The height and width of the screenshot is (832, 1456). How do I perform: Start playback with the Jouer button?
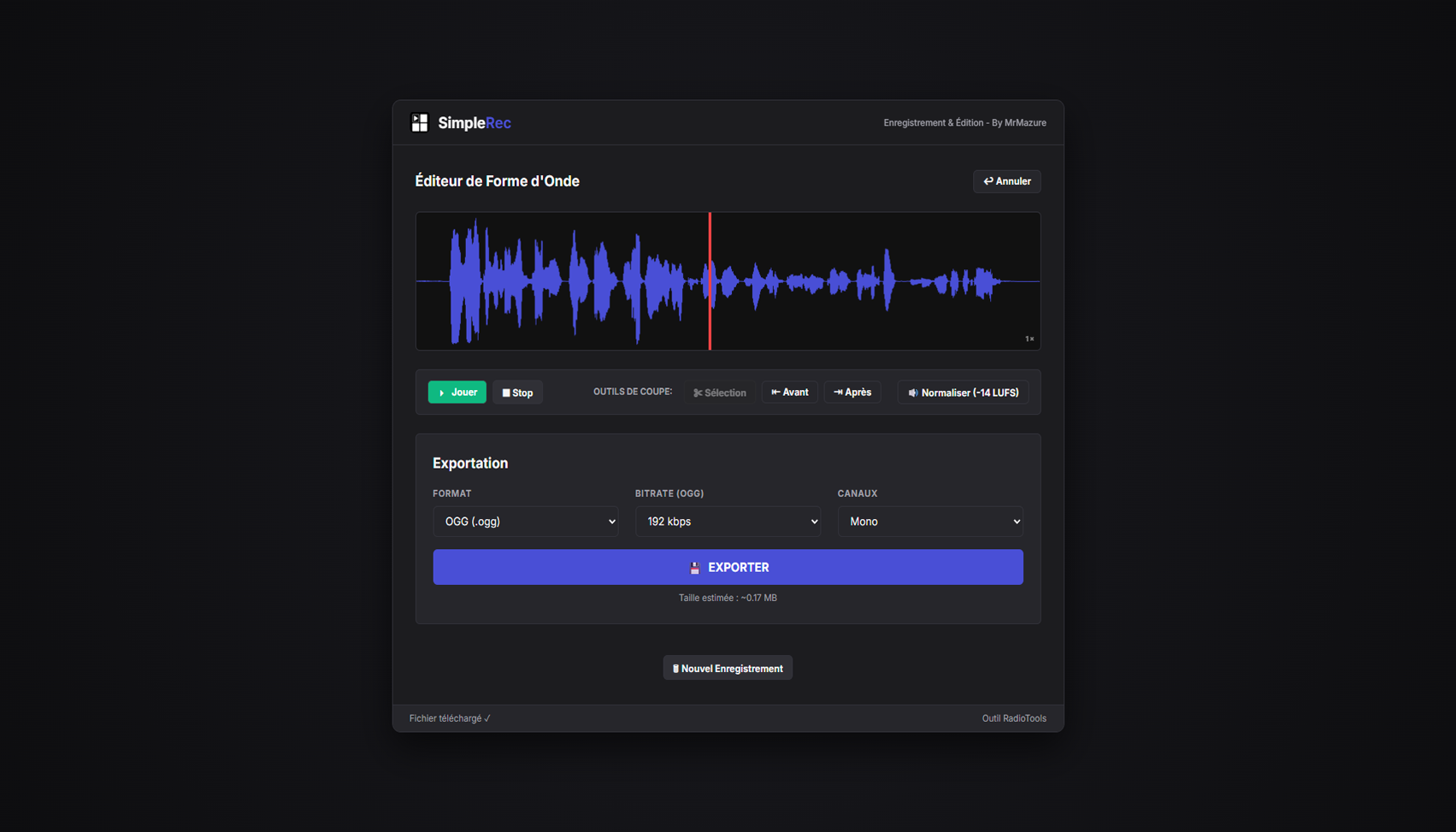[457, 392]
